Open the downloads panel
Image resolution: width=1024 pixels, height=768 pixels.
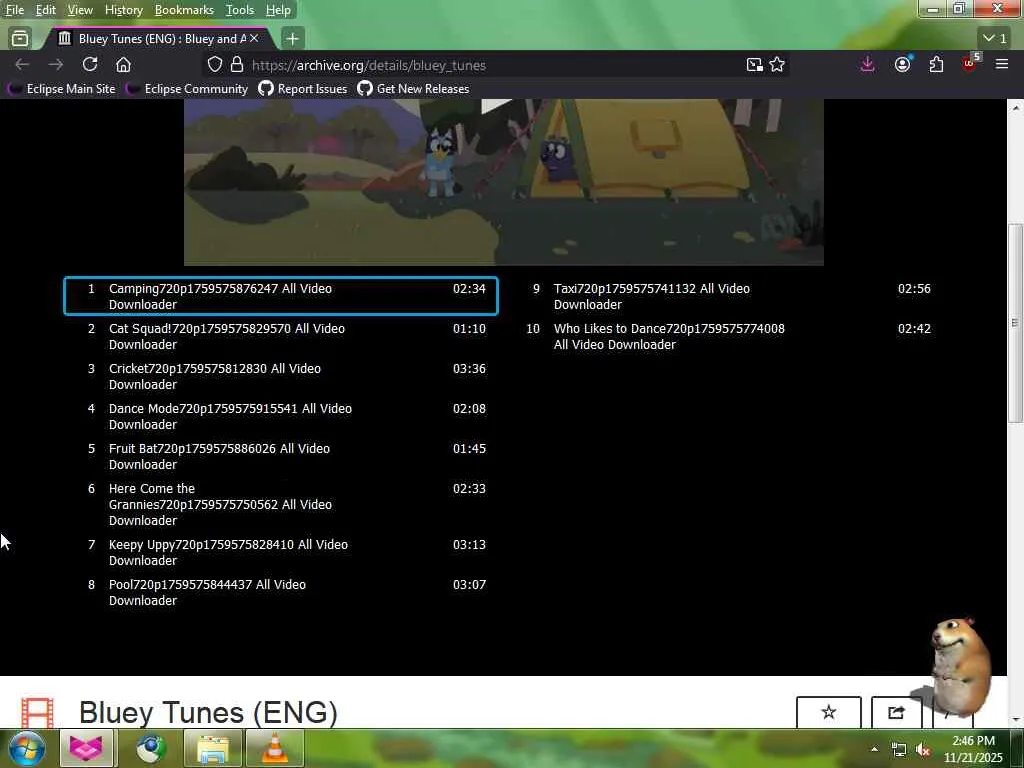tap(867, 64)
